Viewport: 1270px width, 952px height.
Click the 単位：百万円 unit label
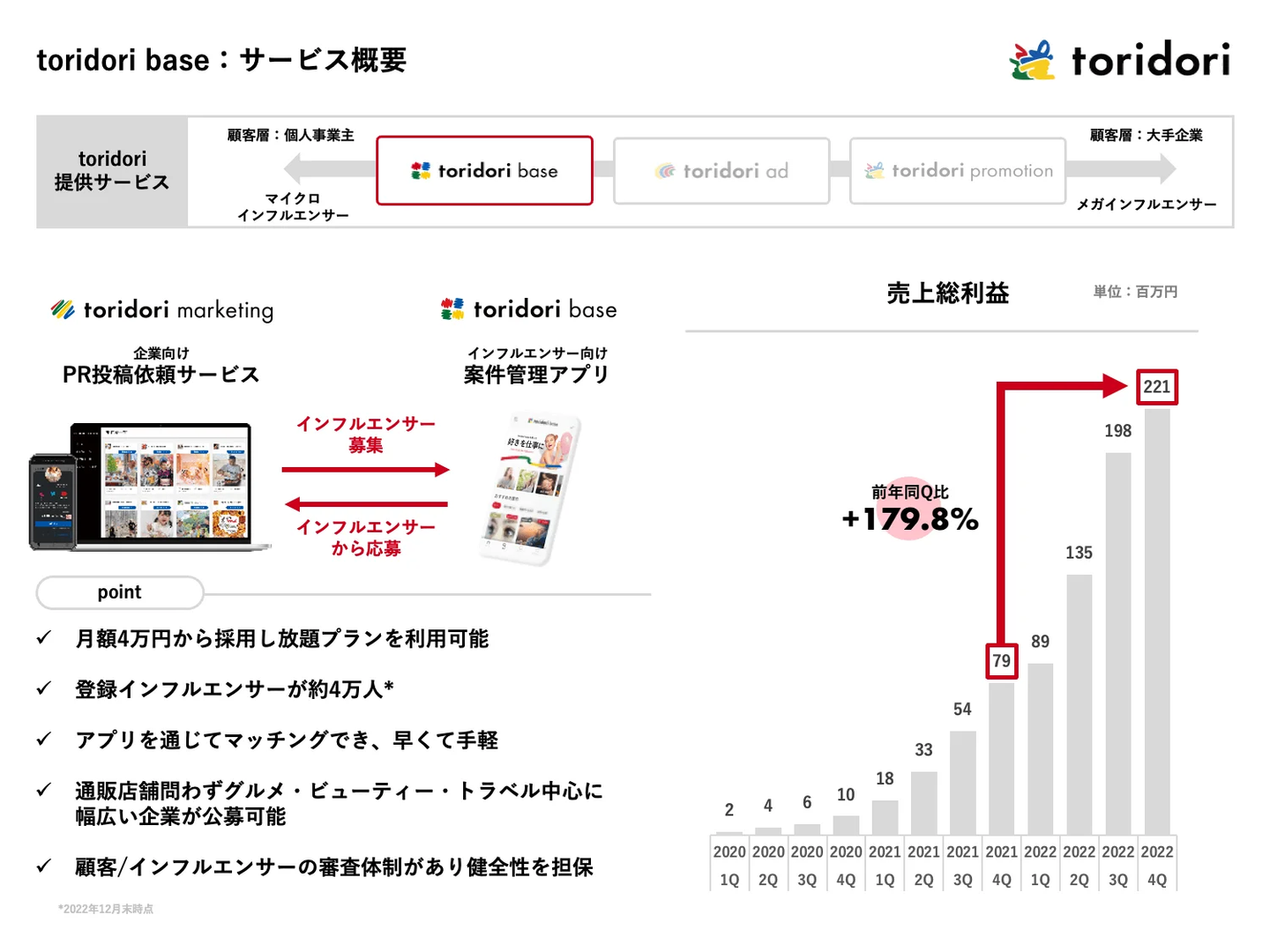[x=1136, y=292]
